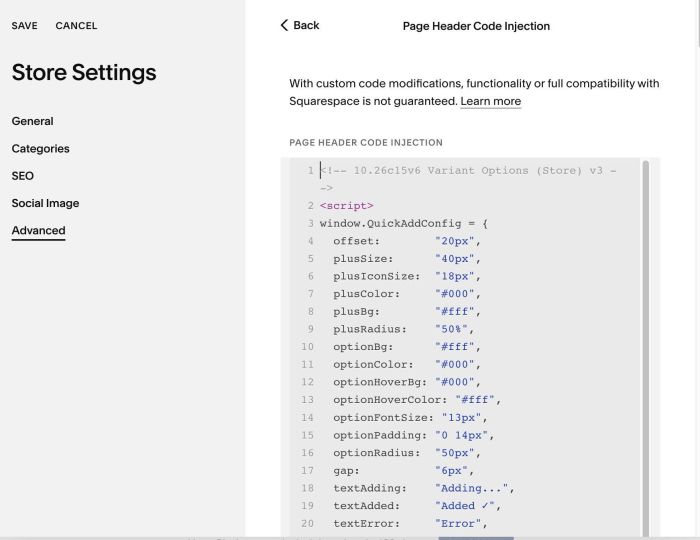Click the textError value "Error"
Image resolution: width=700 pixels, height=540 pixels.
[x=458, y=523]
